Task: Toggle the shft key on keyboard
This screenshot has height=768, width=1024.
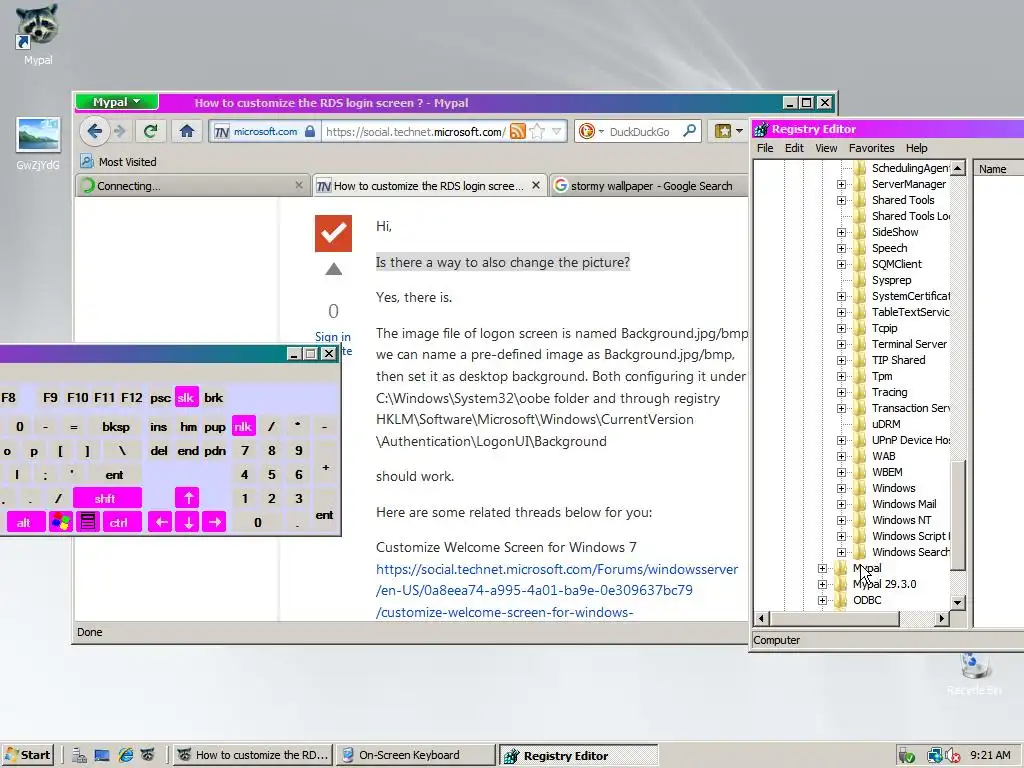Action: [x=106, y=498]
